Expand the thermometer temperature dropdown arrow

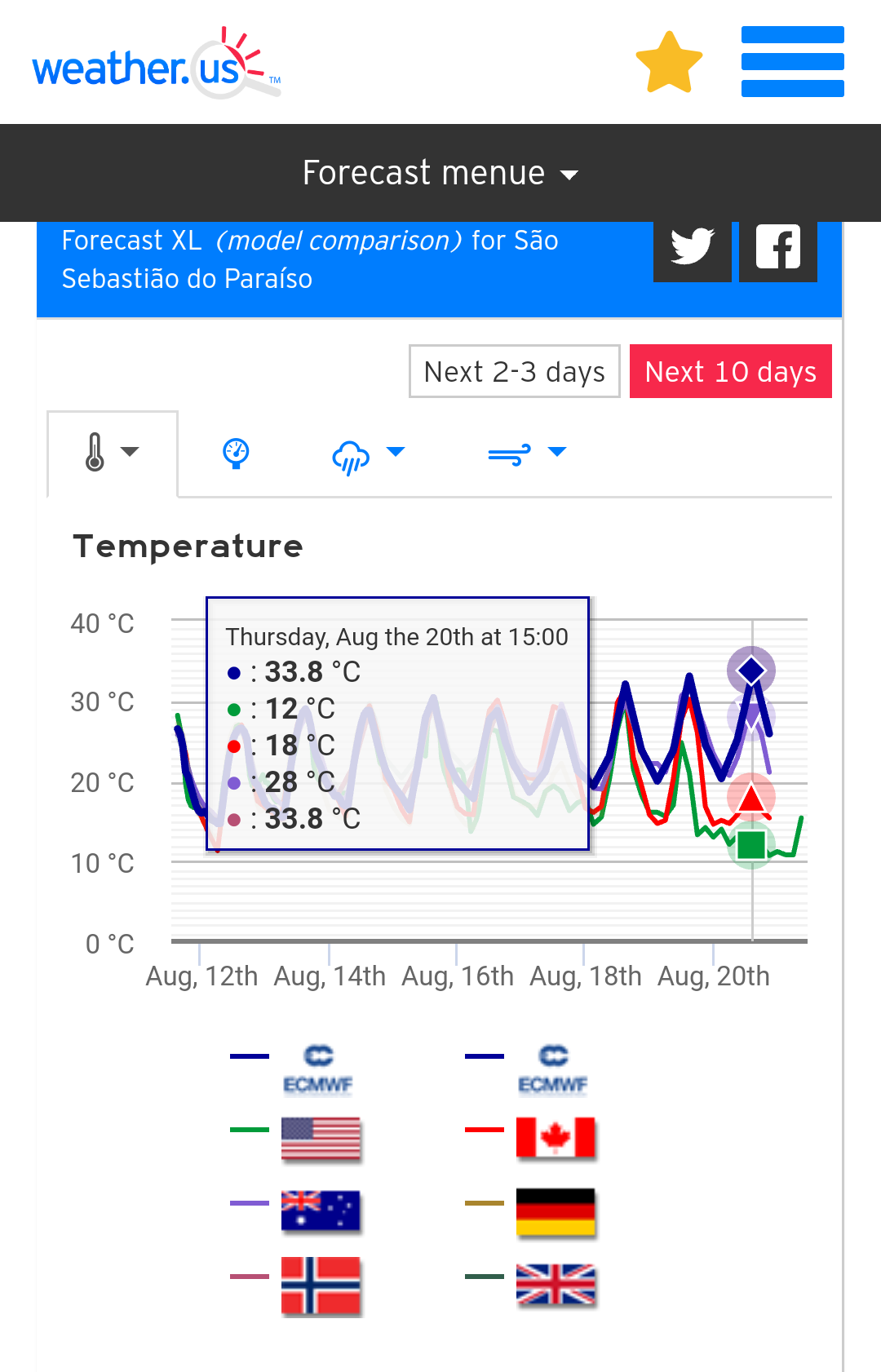(x=130, y=451)
